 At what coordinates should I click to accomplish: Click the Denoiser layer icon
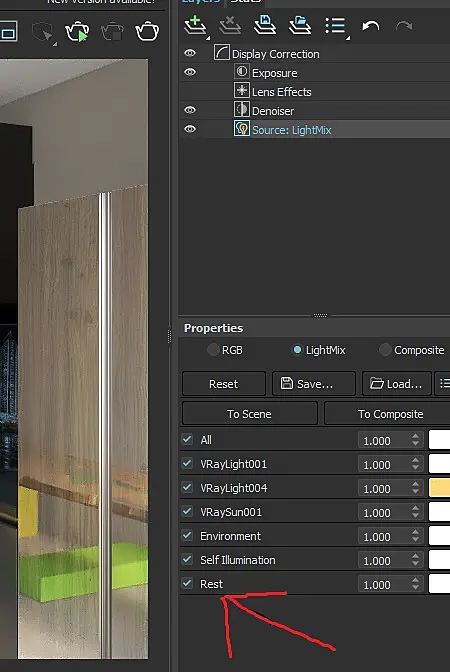click(242, 110)
